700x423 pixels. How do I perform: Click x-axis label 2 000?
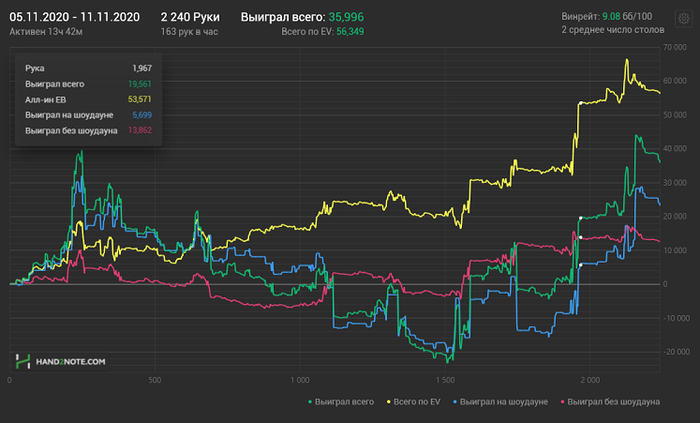coord(590,380)
